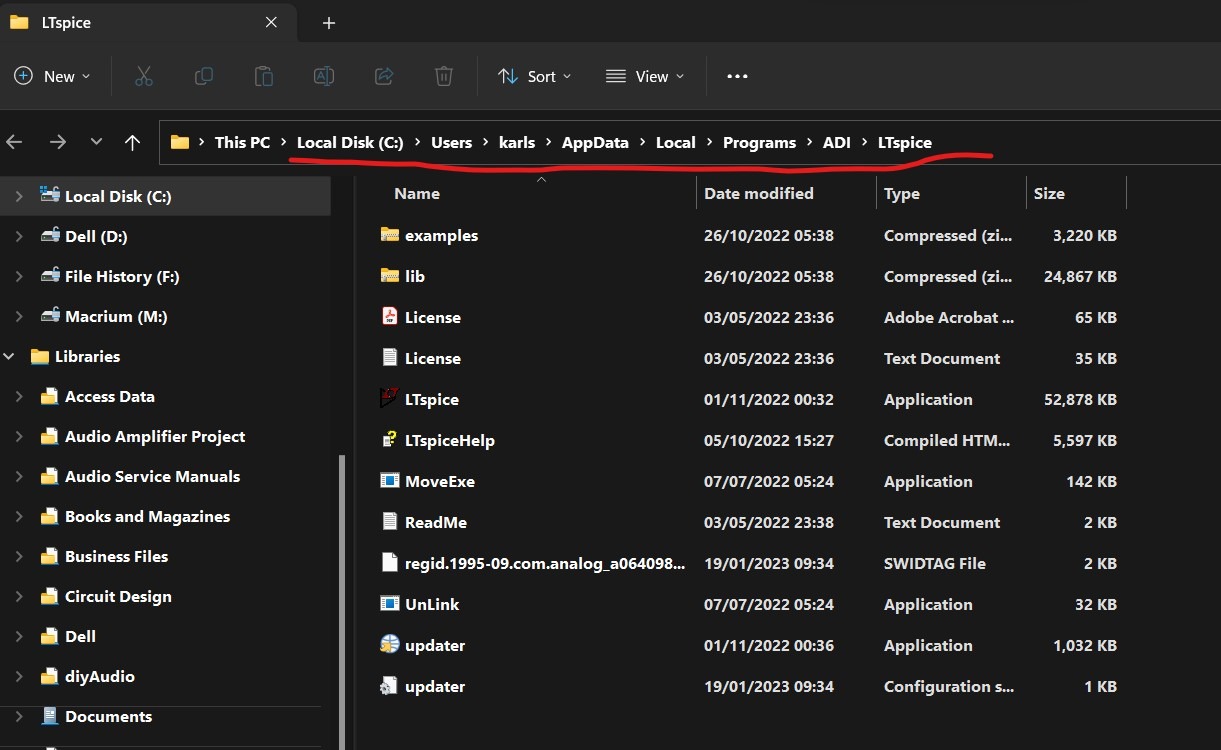
Task: Expand Dell (D:) drive in tree
Action: [x=19, y=236]
